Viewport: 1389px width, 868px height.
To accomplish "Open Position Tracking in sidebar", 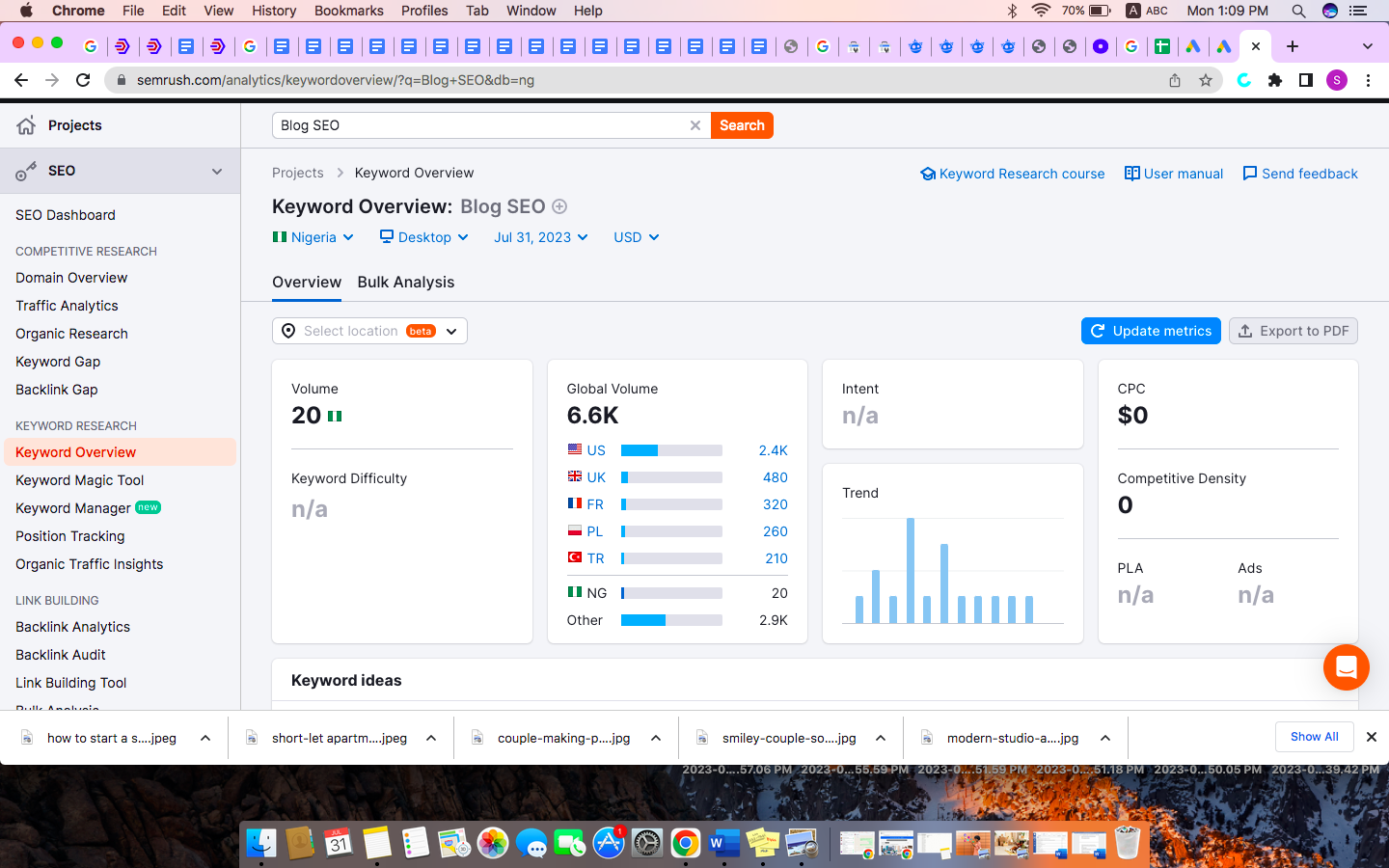I will click(70, 536).
